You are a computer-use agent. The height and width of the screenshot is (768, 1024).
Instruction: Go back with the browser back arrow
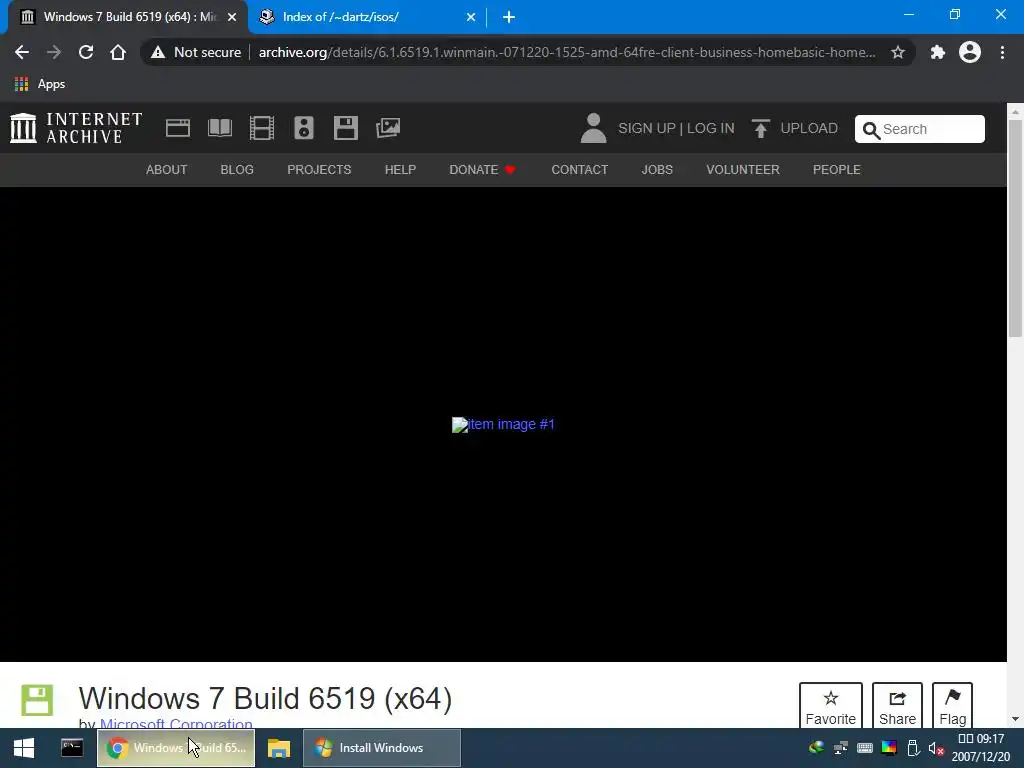(22, 52)
